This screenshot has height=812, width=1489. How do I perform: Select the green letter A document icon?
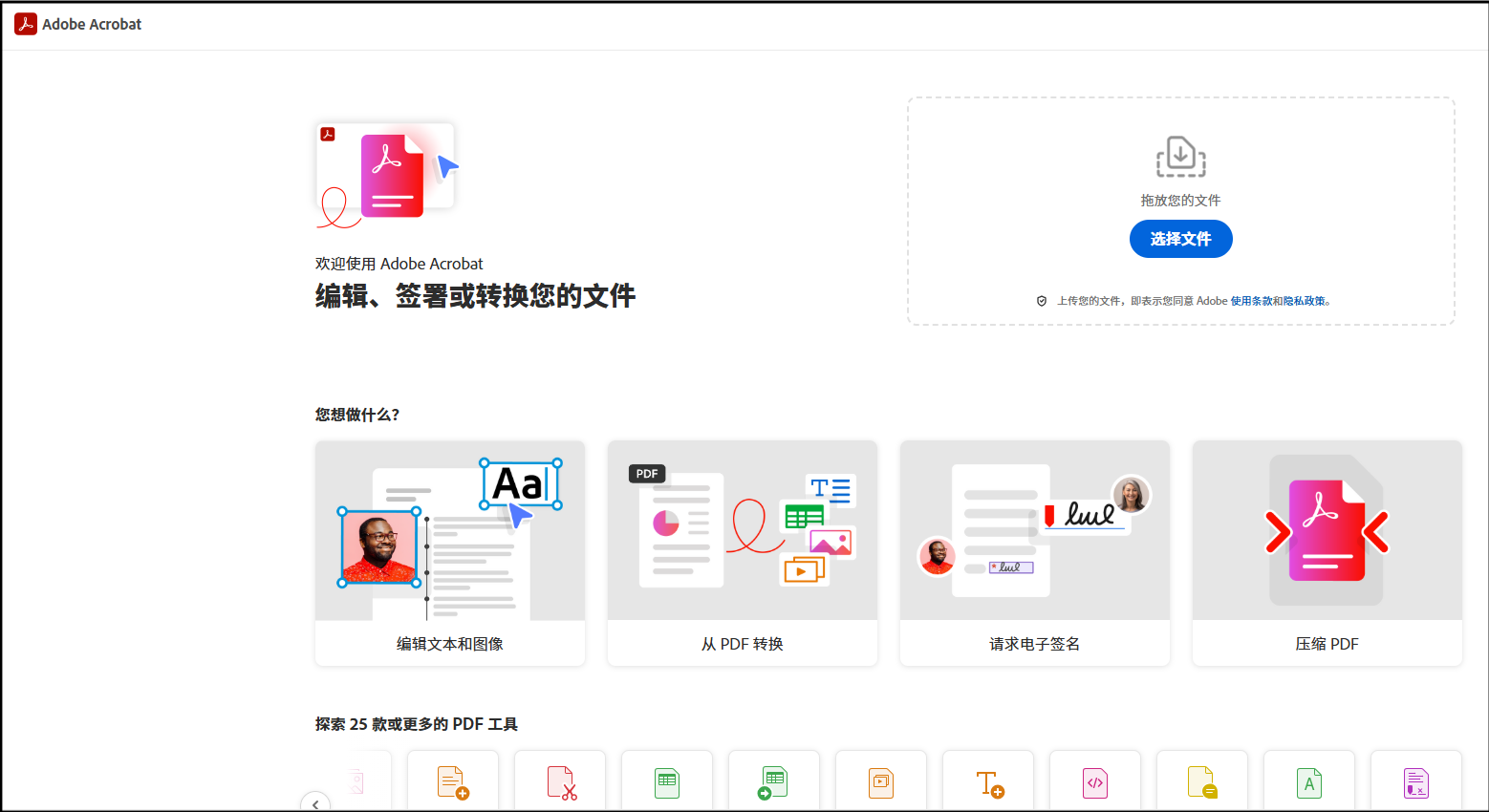point(1309,782)
